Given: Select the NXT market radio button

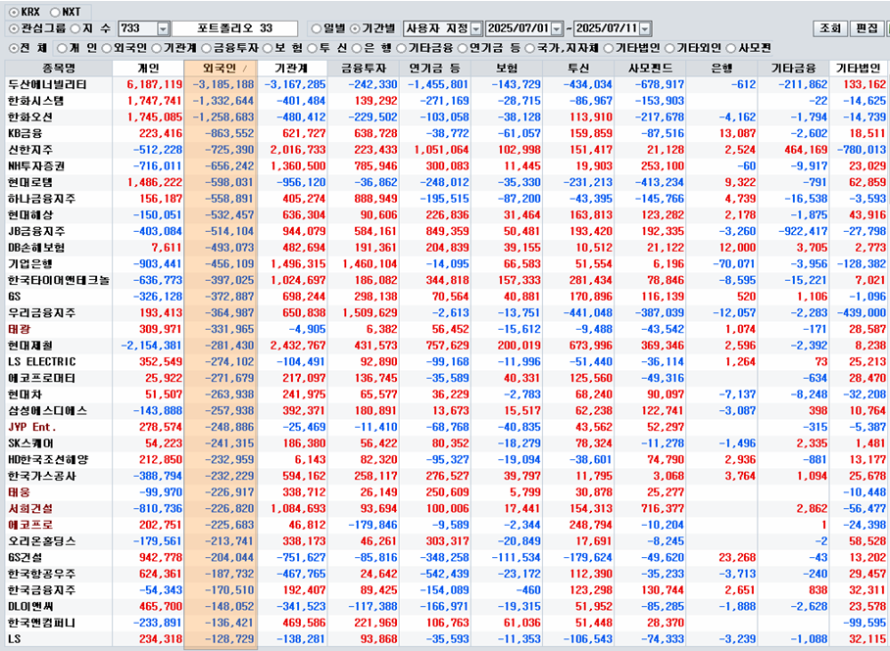Looking at the screenshot, I should [55, 10].
